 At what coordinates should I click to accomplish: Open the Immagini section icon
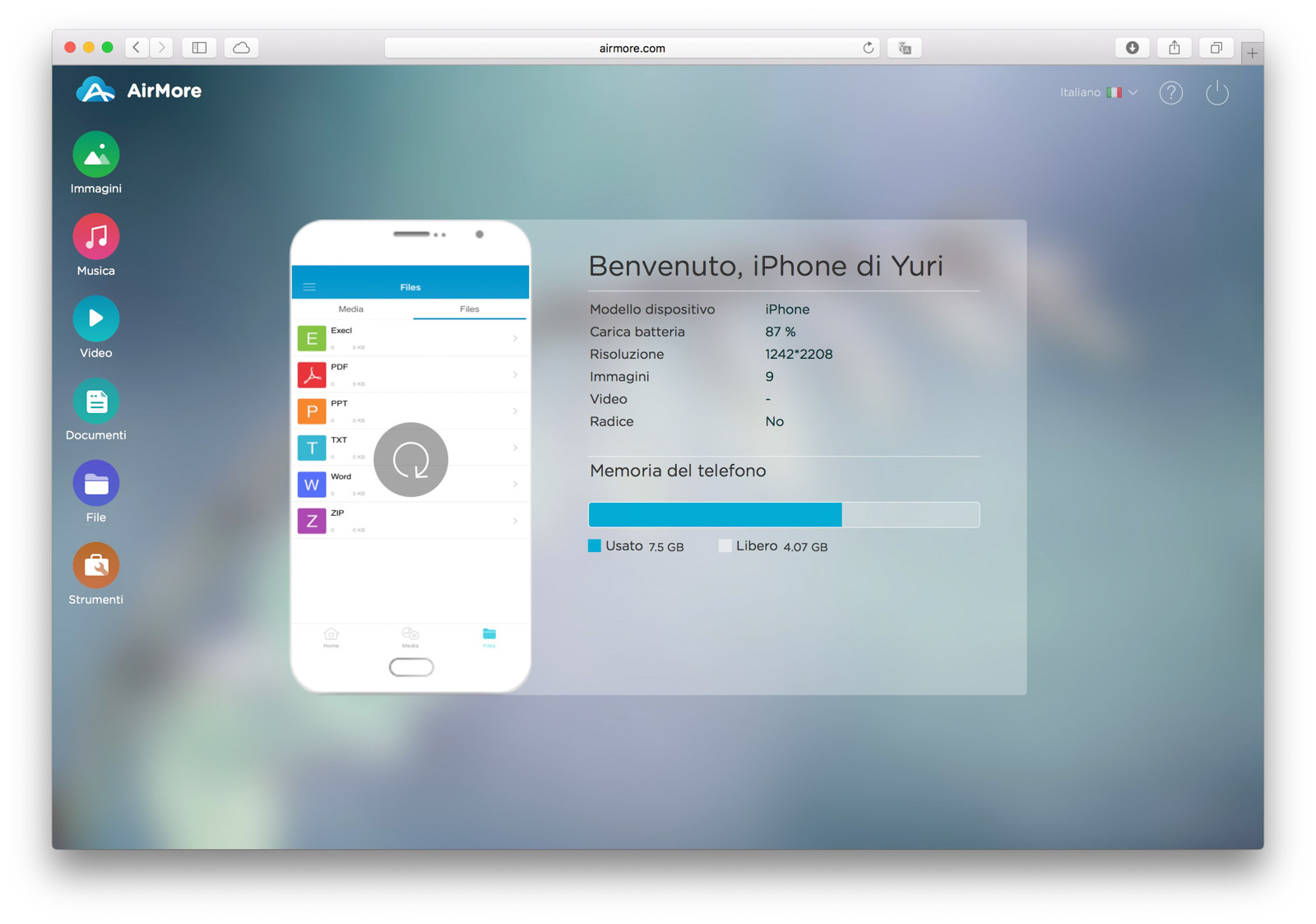tap(96, 155)
